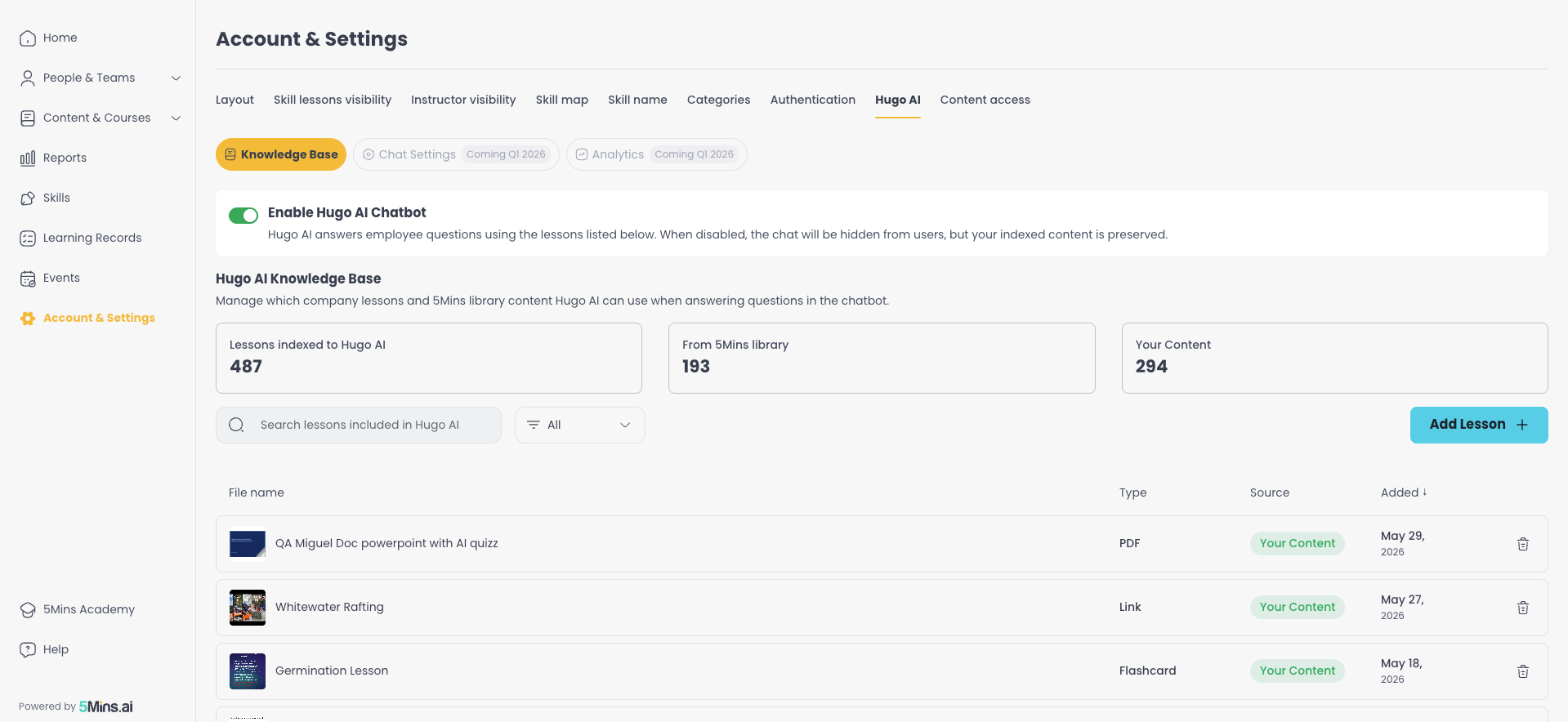
Task: Click the plus icon on Add Lesson
Action: (x=1522, y=425)
